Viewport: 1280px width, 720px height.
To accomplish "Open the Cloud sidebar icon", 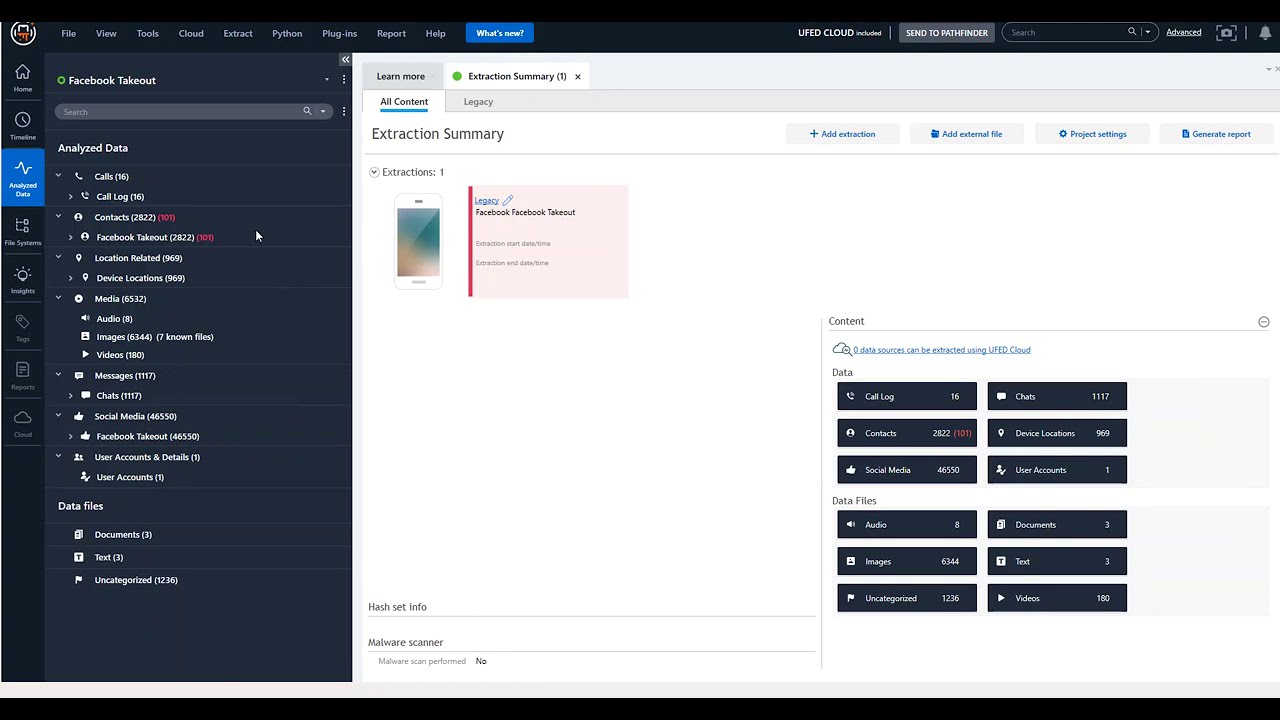I will pyautogui.click(x=22, y=423).
